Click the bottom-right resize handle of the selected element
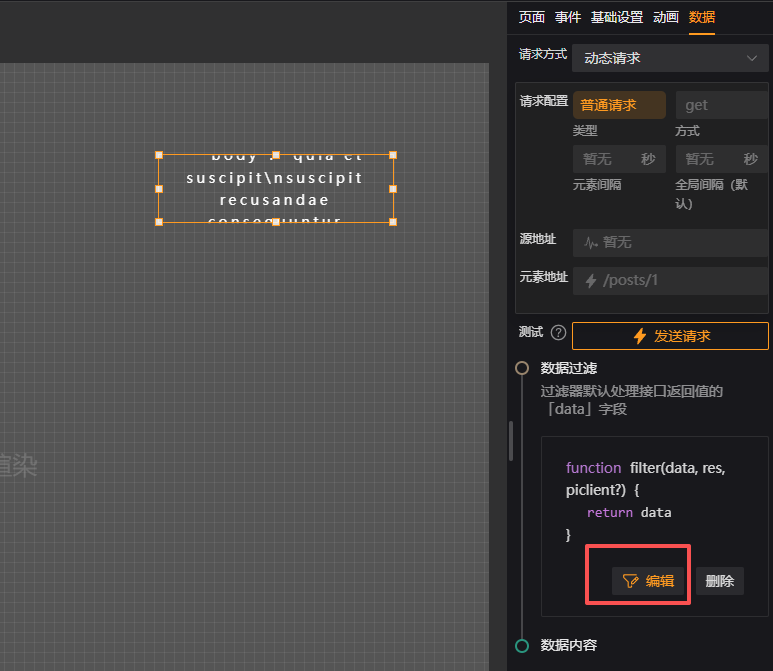773x671 pixels. pyautogui.click(x=393, y=222)
